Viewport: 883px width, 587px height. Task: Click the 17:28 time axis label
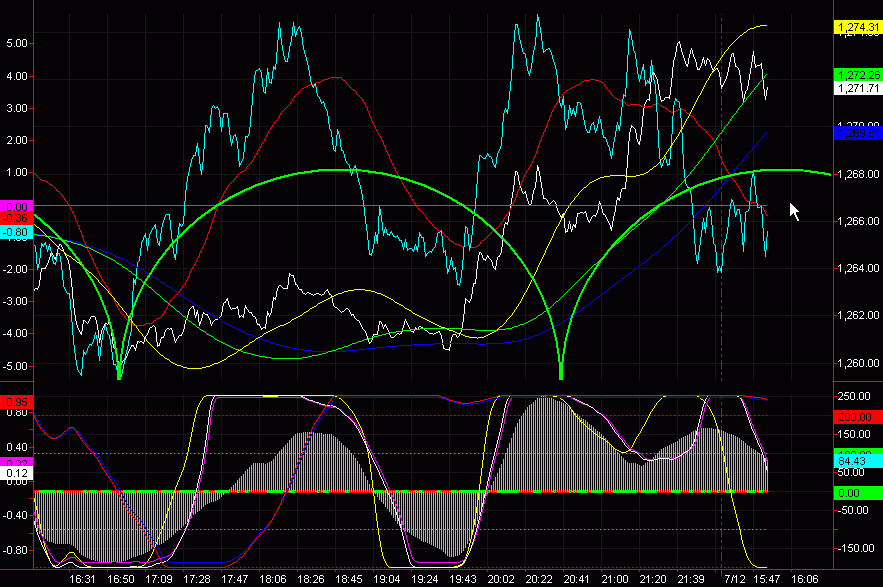[x=197, y=579]
